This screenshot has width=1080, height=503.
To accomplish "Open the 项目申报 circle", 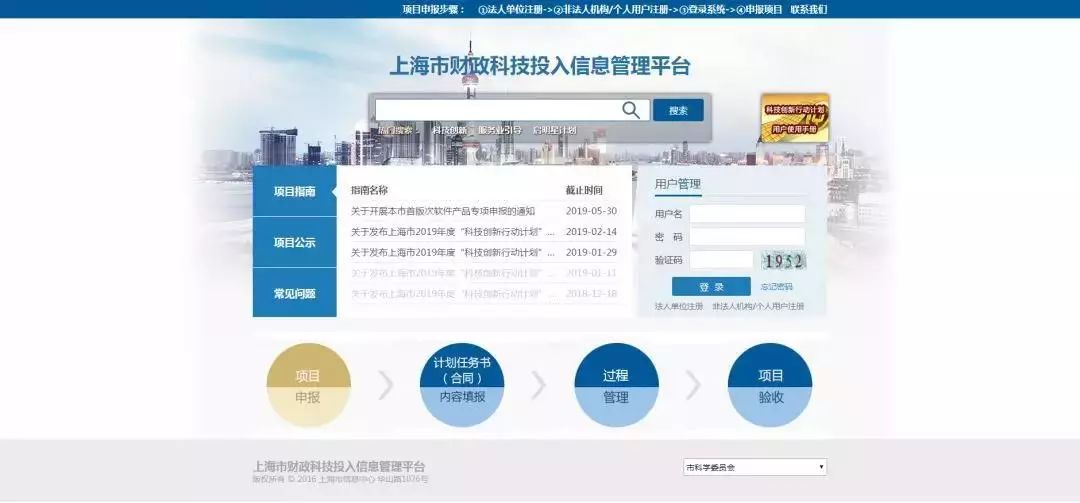I will (308, 385).
